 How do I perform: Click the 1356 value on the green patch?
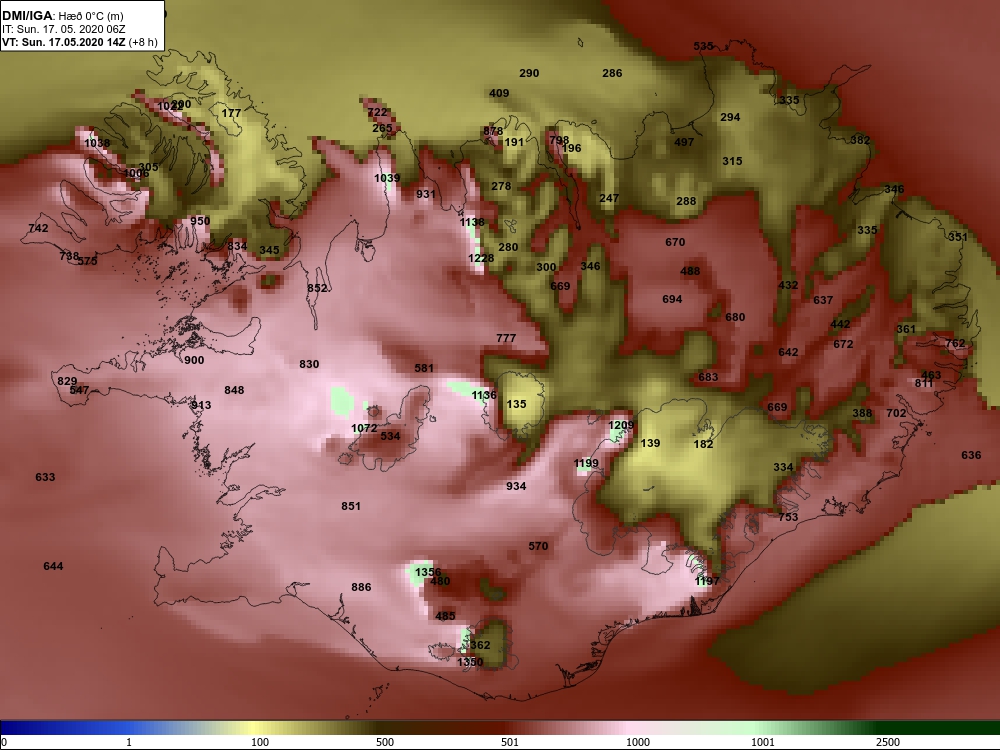pyautogui.click(x=428, y=572)
